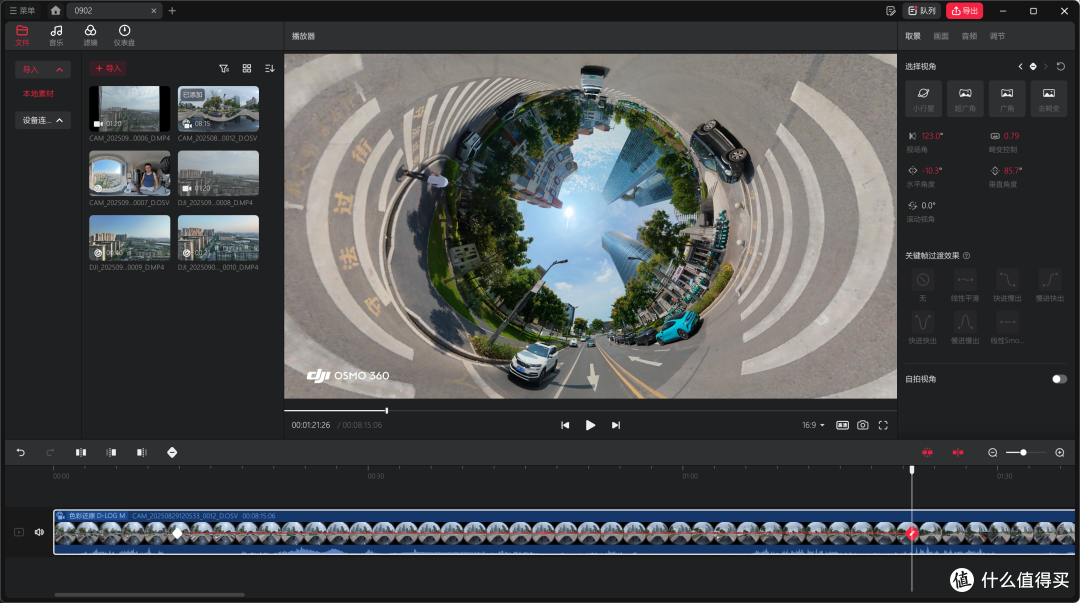Click the red 导出 export button

coord(964,10)
